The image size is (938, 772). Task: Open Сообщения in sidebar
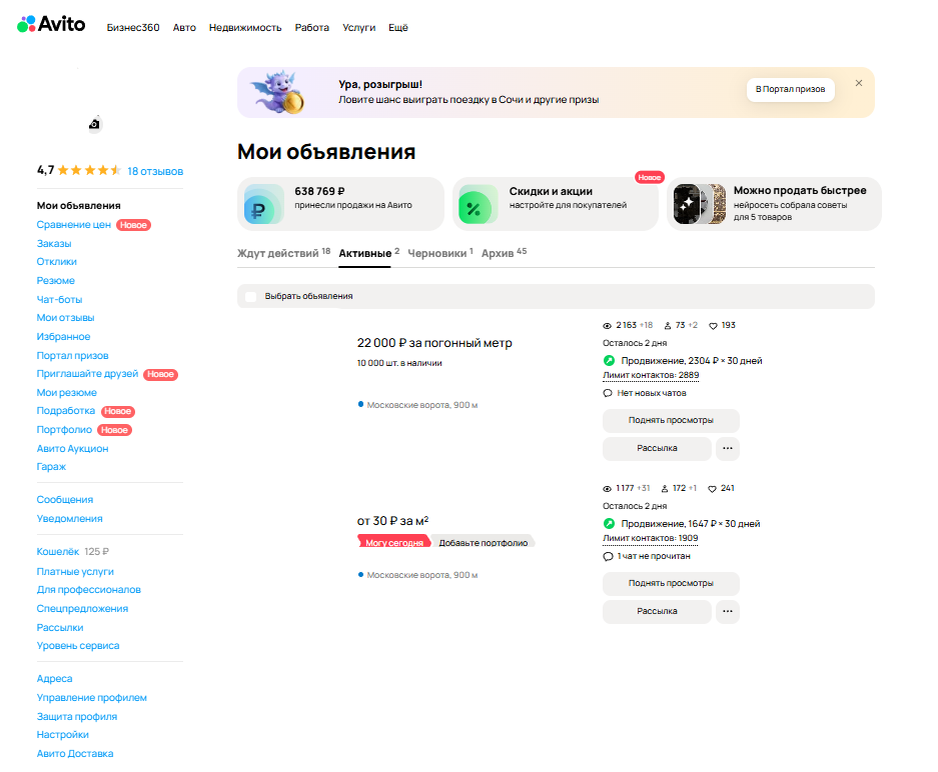click(65, 499)
